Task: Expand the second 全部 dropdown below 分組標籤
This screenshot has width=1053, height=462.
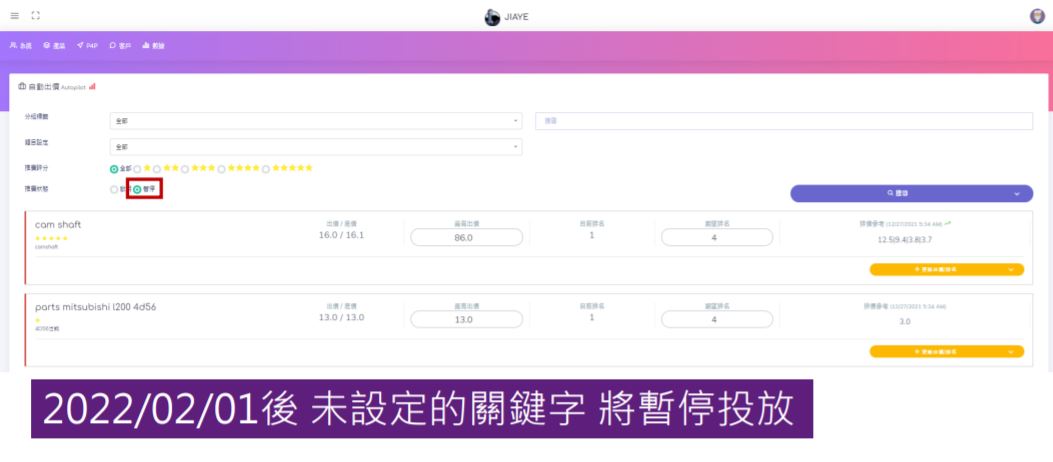Action: coord(315,147)
